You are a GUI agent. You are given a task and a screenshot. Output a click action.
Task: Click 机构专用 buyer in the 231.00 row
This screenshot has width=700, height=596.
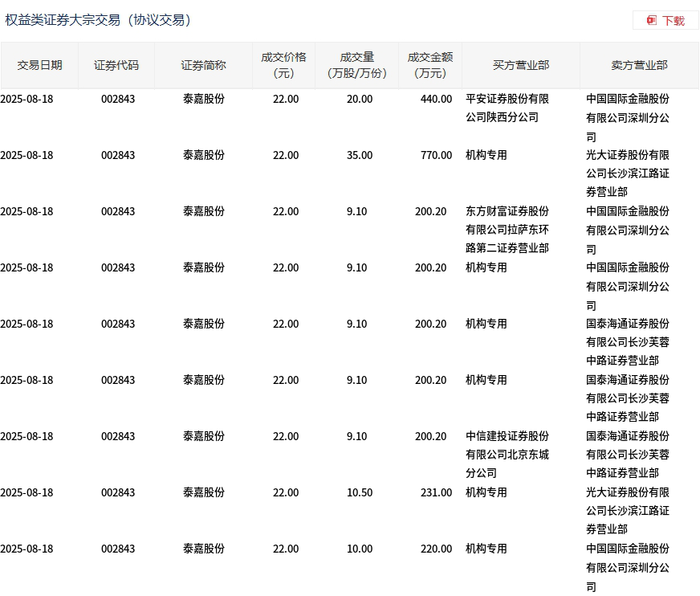click(486, 493)
